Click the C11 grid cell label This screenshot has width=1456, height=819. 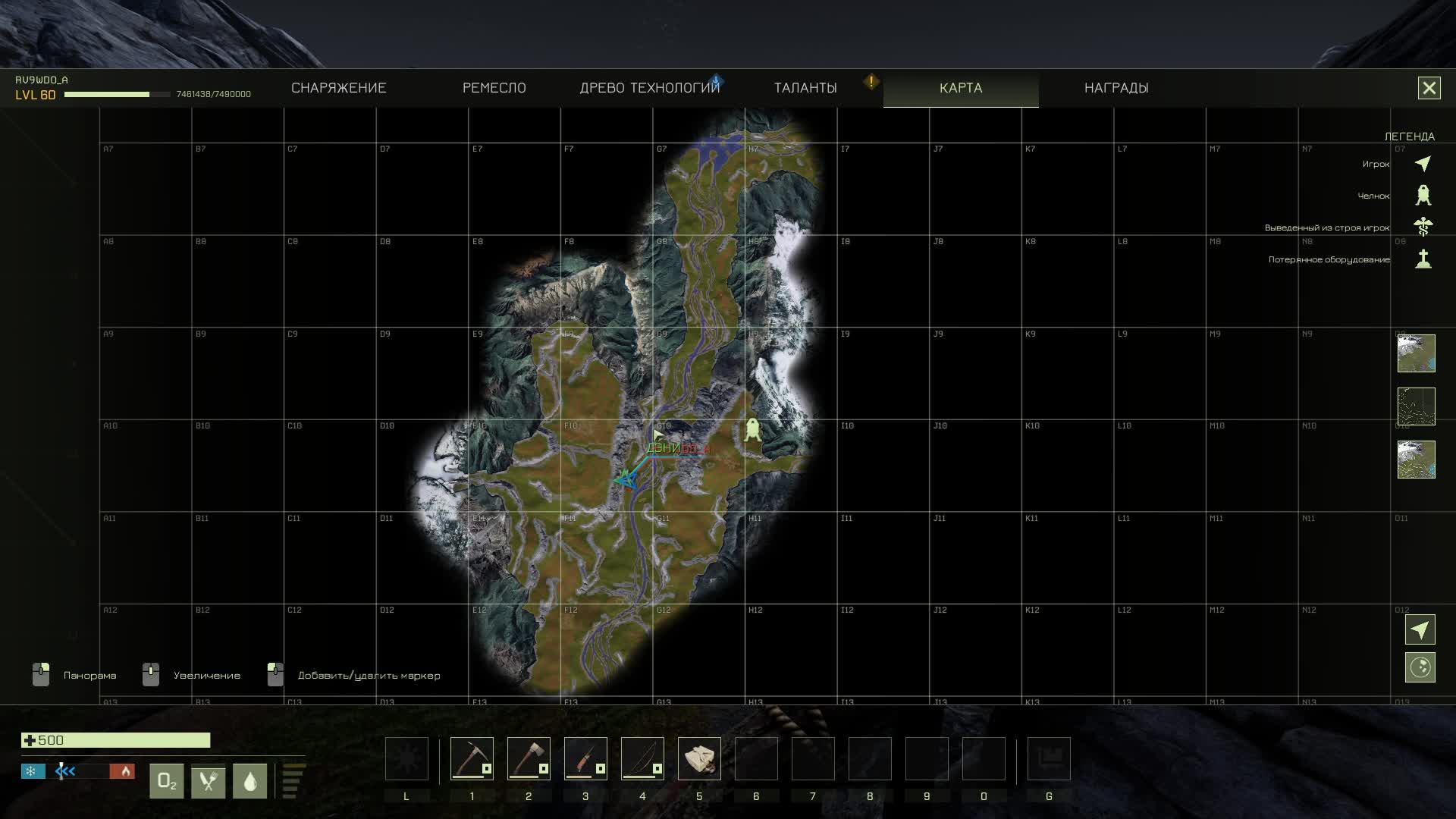pyautogui.click(x=294, y=519)
